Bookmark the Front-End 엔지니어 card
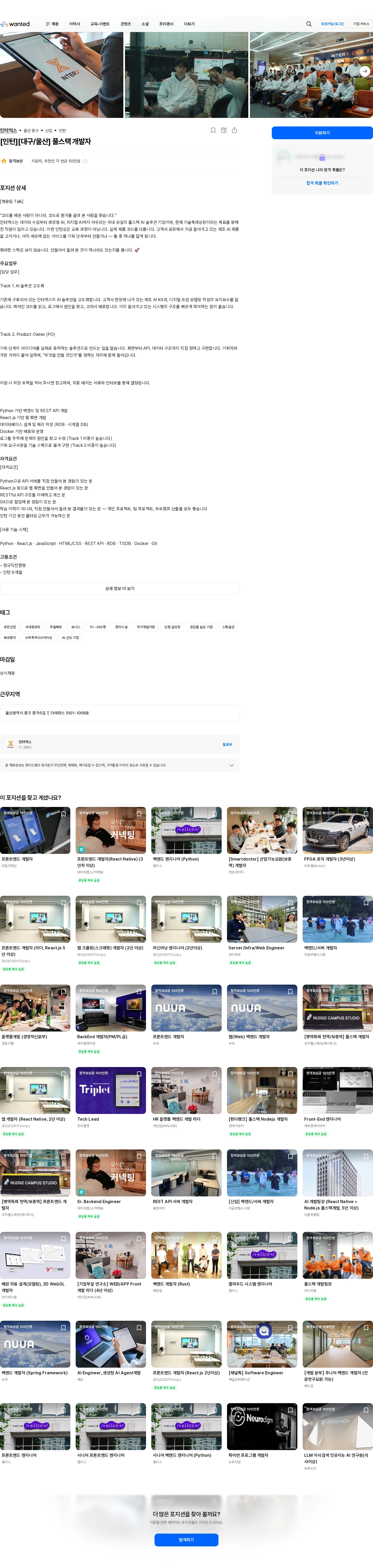The height and width of the screenshot is (1568, 373). [x=366, y=1074]
